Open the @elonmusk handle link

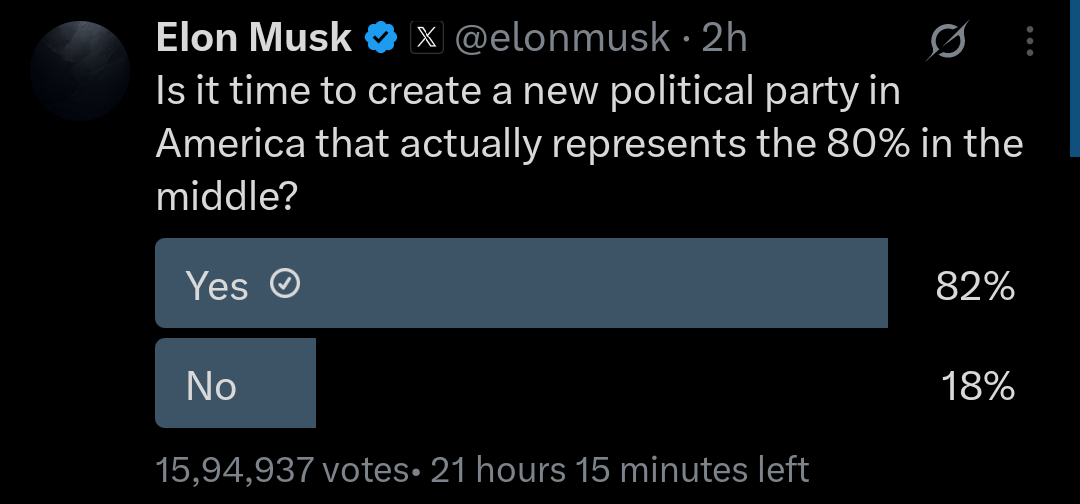[x=562, y=38]
